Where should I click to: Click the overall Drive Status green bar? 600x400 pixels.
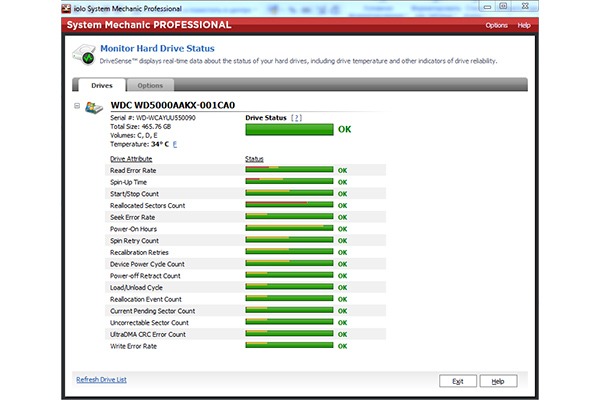289,129
